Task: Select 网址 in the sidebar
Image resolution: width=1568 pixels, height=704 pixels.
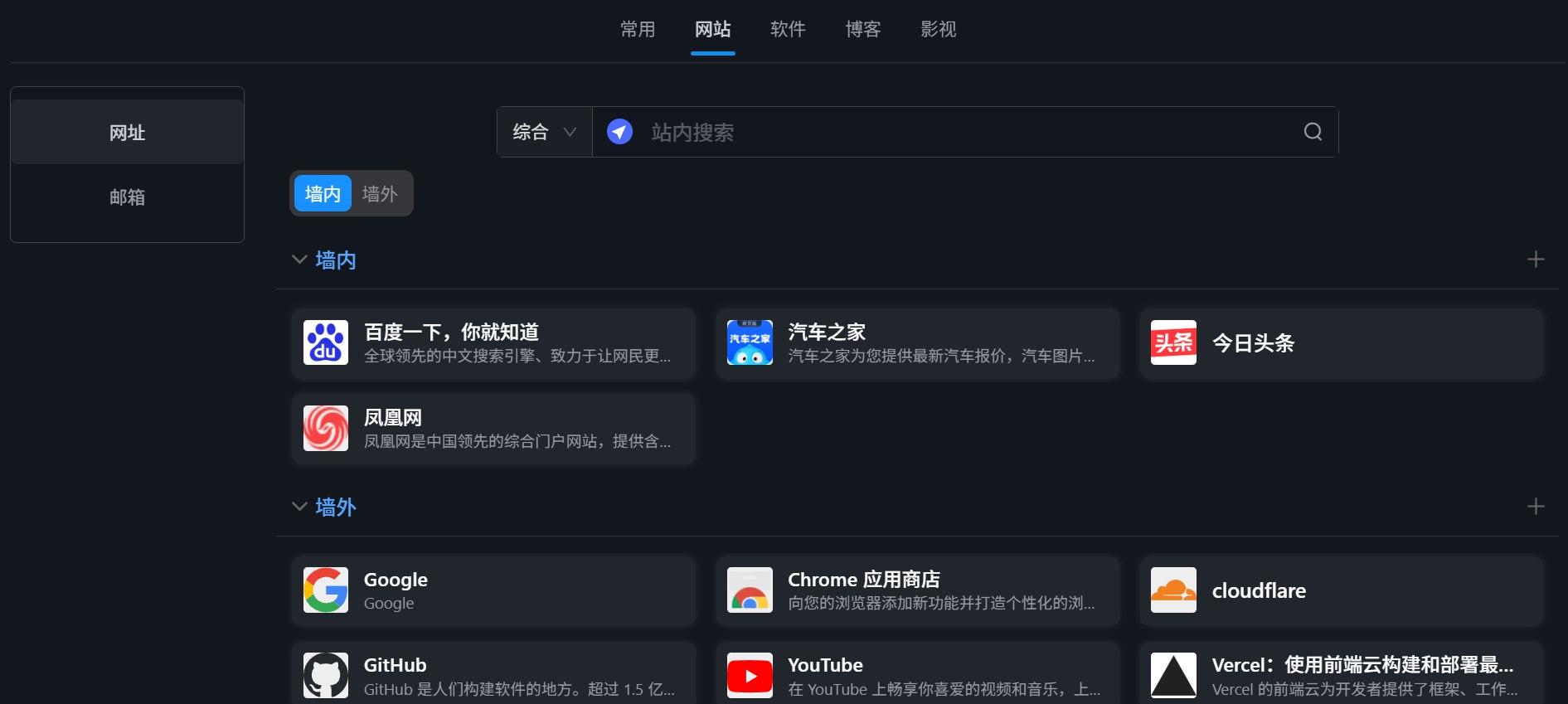Action: [x=127, y=133]
